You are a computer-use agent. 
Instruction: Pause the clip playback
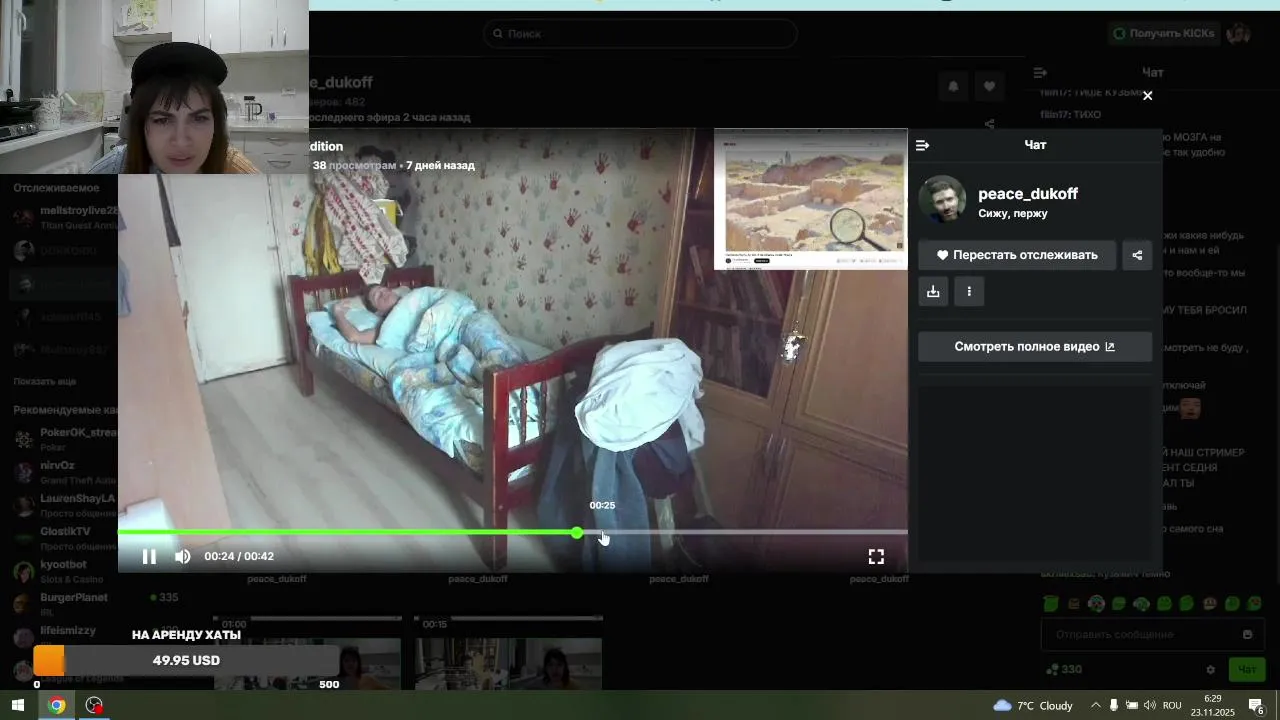[x=149, y=557]
